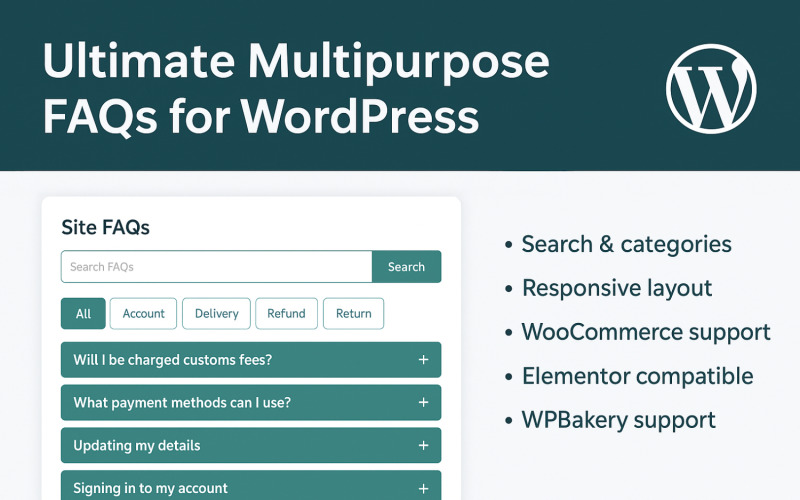Focus the Search FAQs input field
This screenshot has width=800, height=500.
pyautogui.click(x=216, y=267)
